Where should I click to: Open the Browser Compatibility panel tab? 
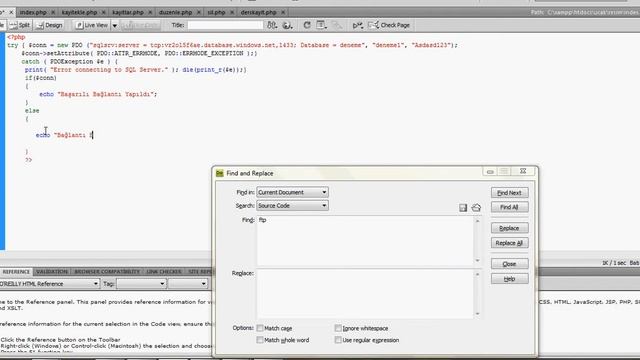pyautogui.click(x=107, y=272)
